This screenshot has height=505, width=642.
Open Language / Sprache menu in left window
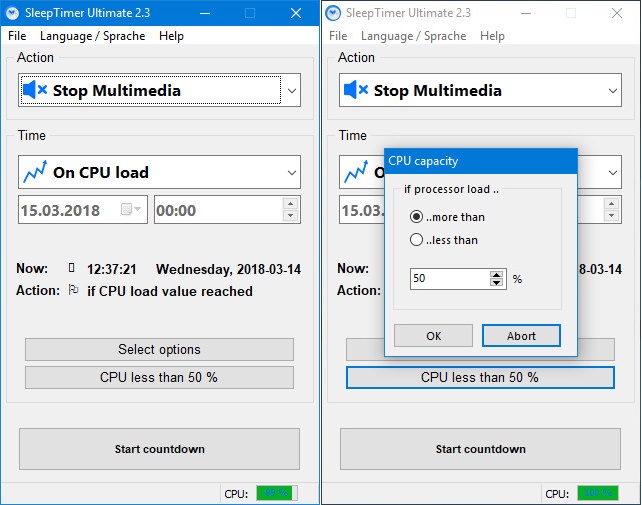pyautogui.click(x=93, y=36)
